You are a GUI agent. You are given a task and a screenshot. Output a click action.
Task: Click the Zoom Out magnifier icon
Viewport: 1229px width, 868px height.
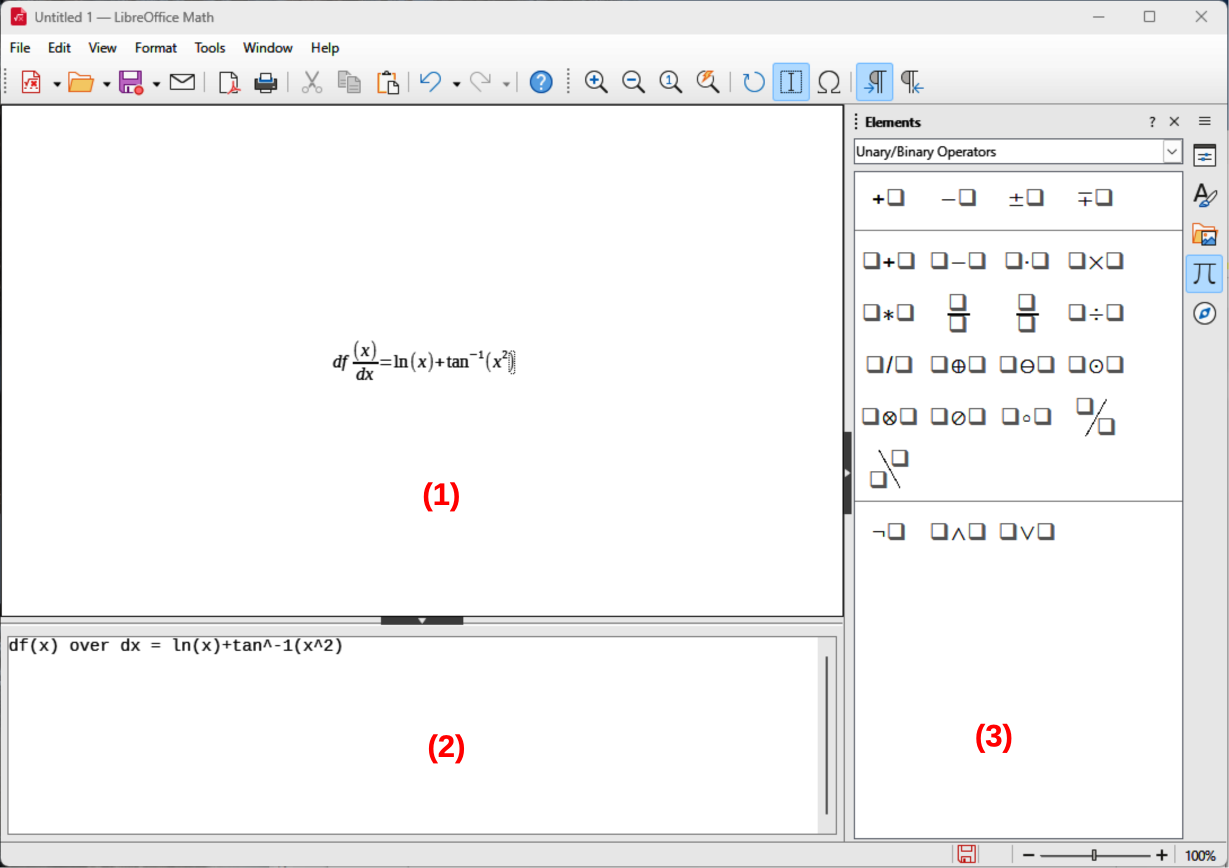point(633,83)
